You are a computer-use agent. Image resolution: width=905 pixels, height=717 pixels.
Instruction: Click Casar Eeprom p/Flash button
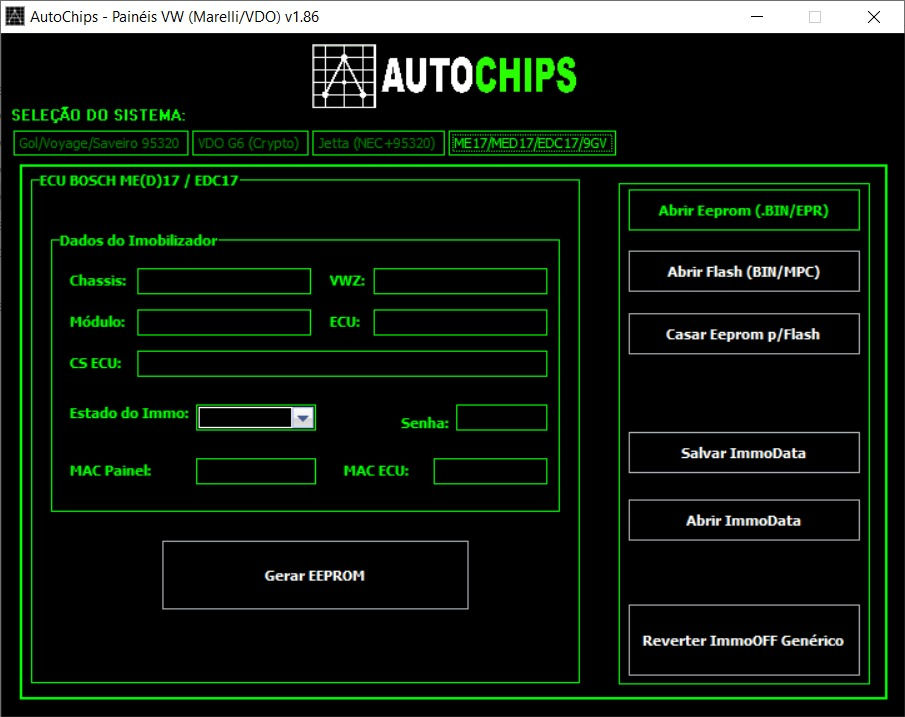[x=743, y=334]
